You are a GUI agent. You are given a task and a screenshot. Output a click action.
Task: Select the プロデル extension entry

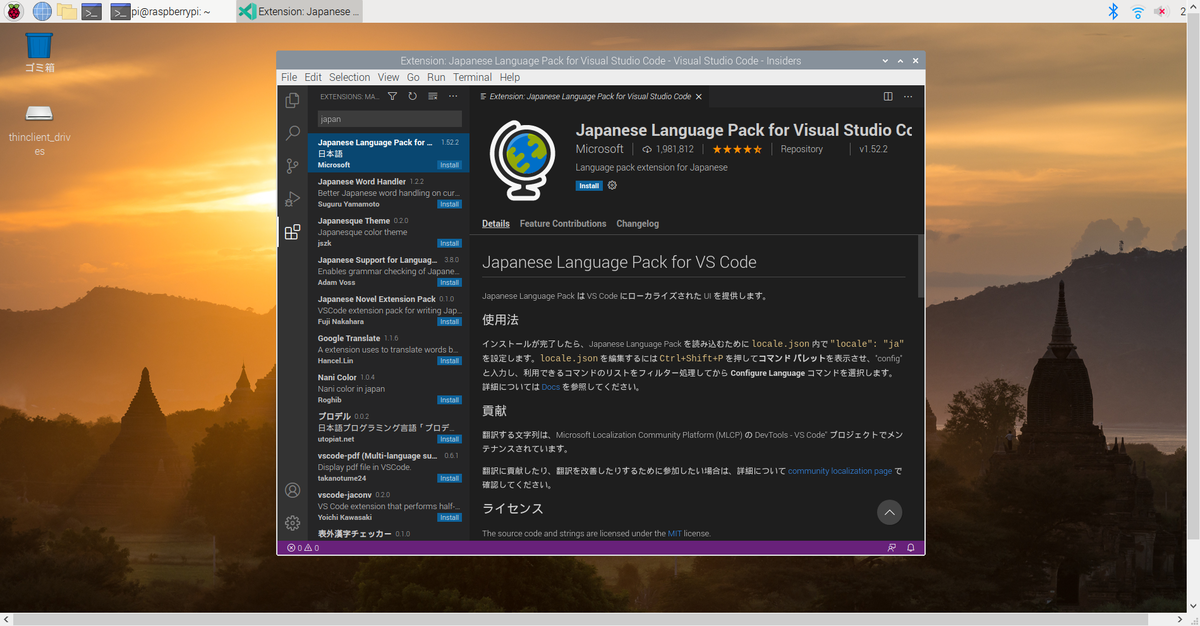point(389,427)
